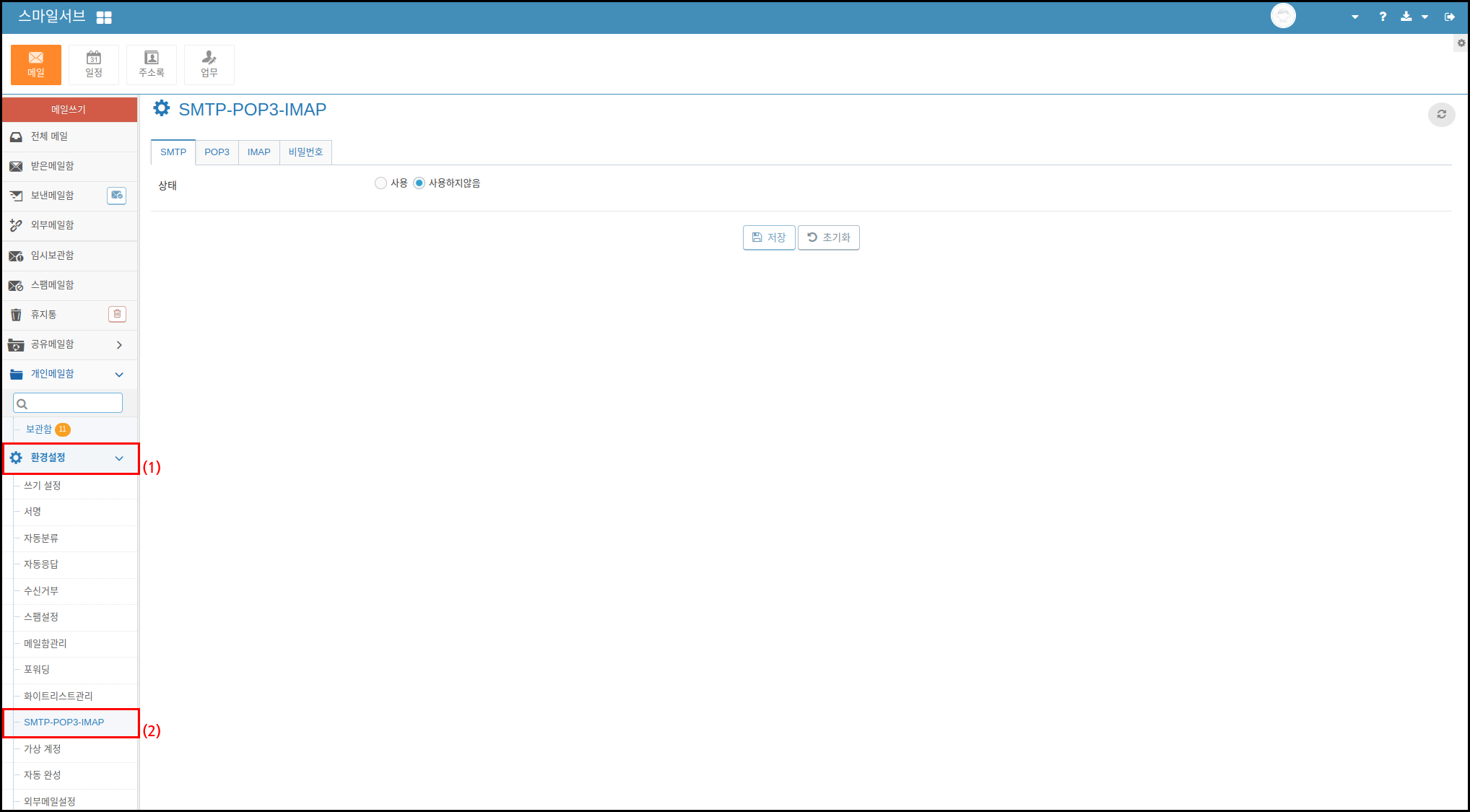
Task: Click the 임시보관함 icon
Action: [x=16, y=256]
